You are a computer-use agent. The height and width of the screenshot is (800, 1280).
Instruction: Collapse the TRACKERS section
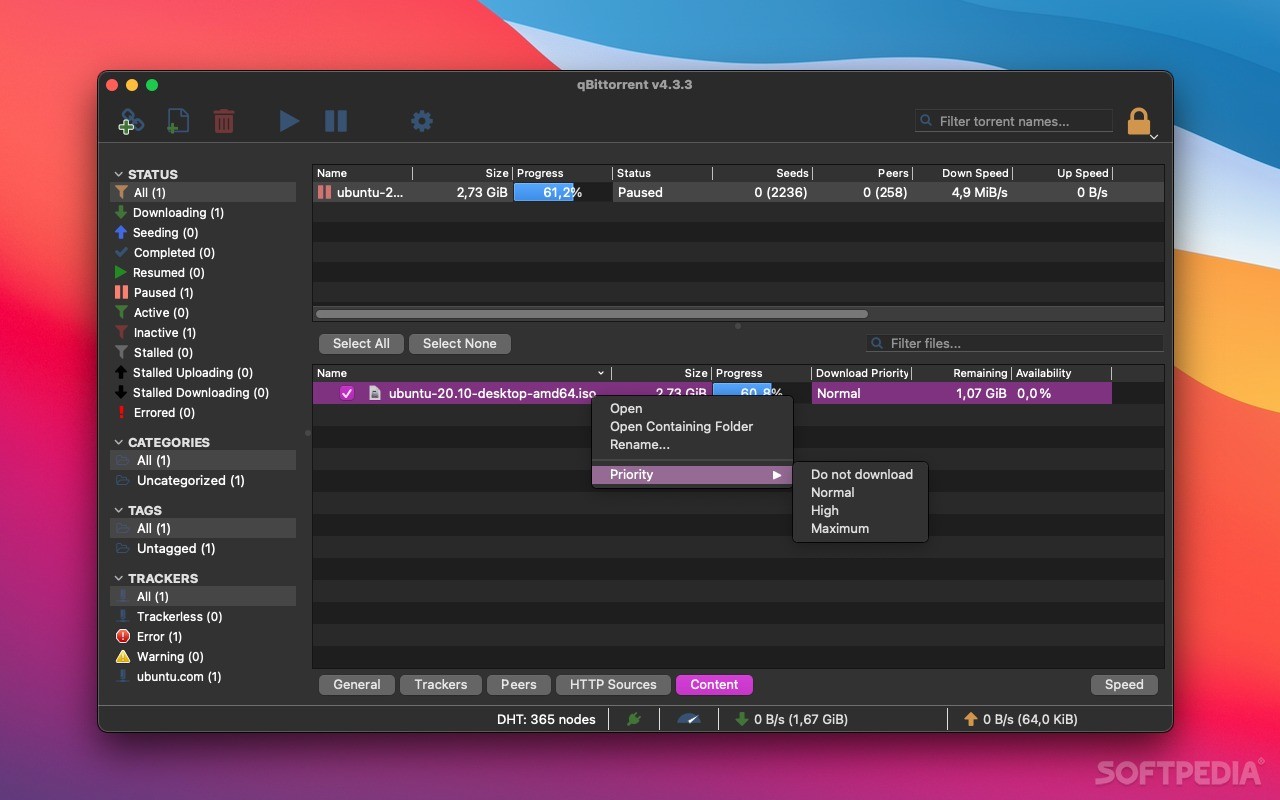tap(119, 578)
